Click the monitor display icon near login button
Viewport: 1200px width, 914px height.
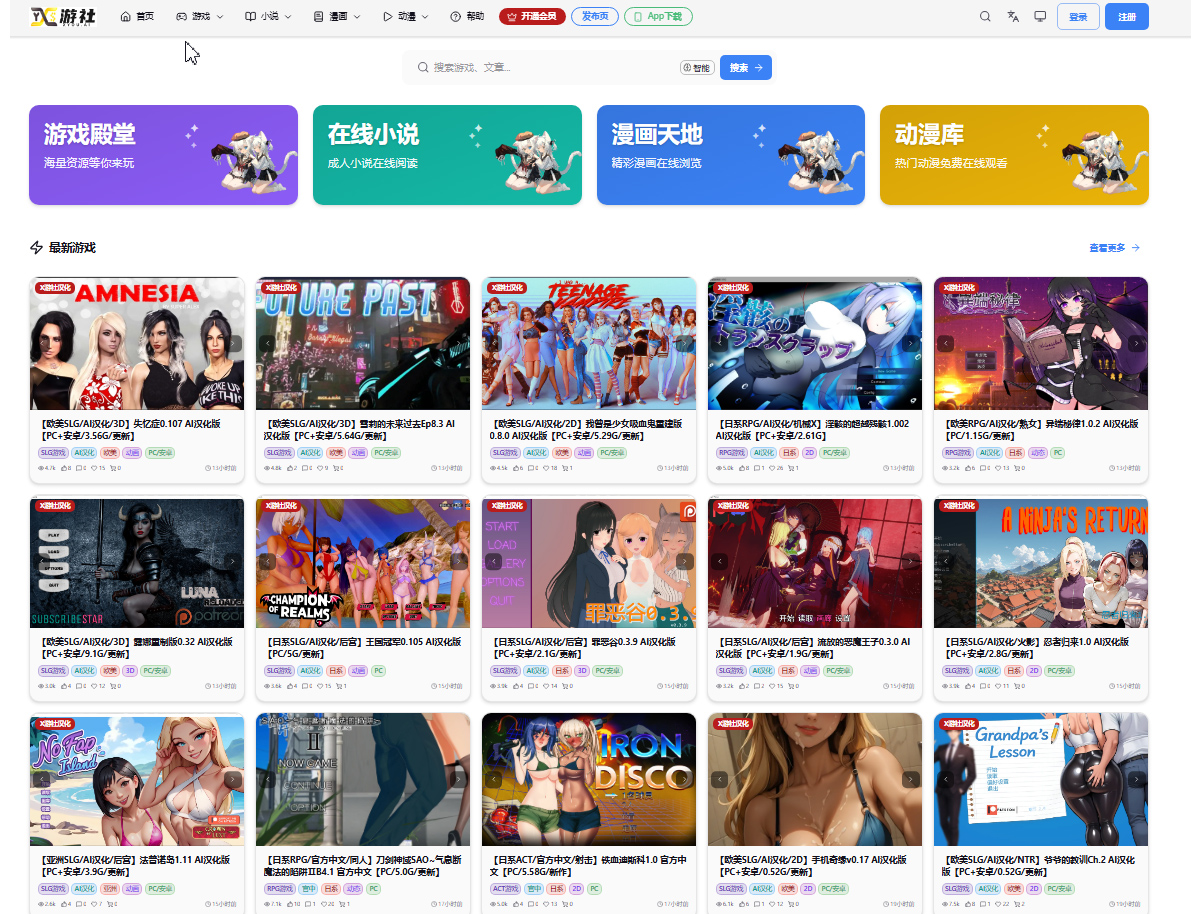point(1040,16)
